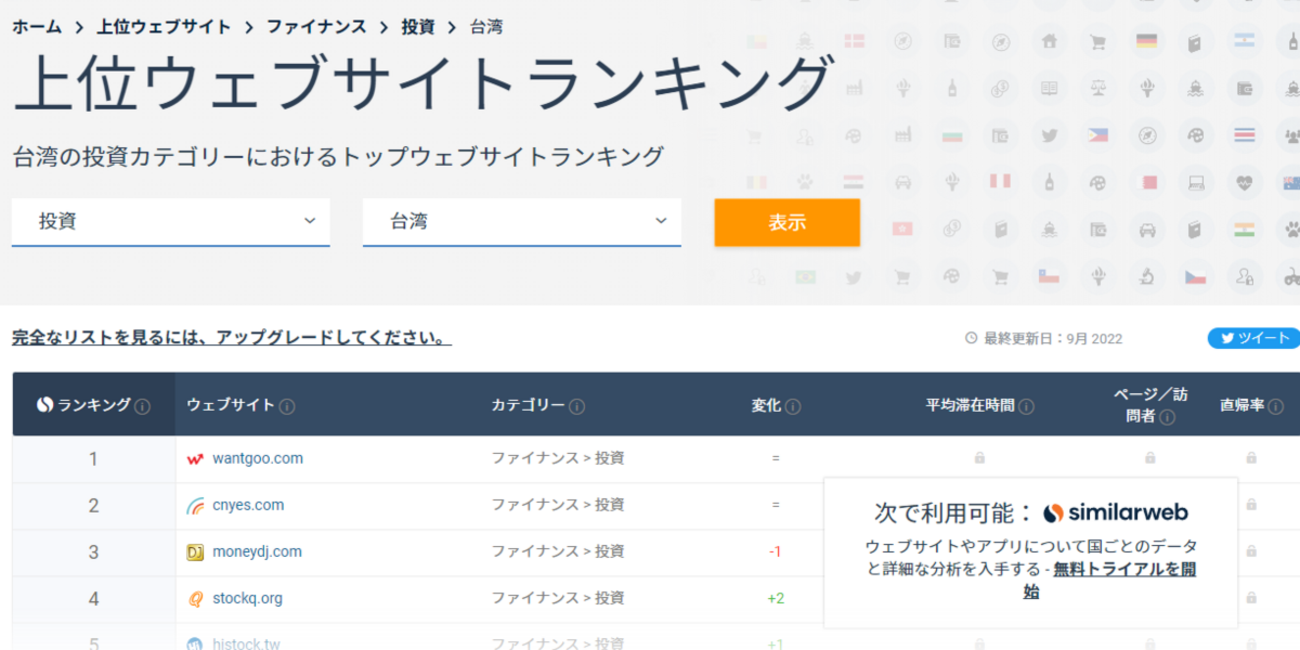Open the 投資 breadcrumb link

[418, 27]
